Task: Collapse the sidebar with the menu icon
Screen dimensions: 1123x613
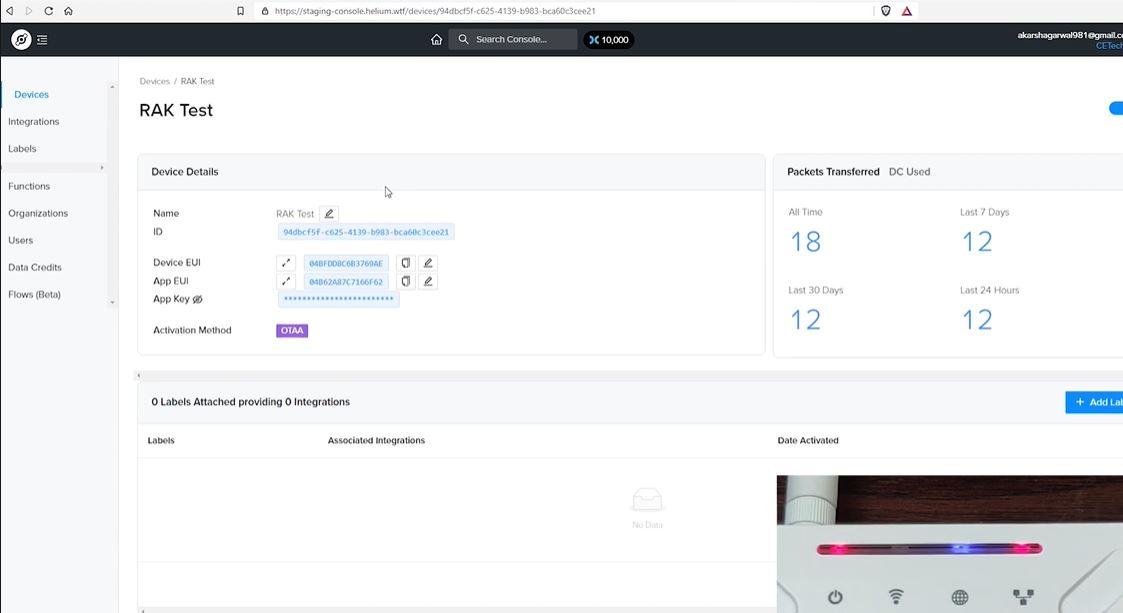Action: pos(42,40)
